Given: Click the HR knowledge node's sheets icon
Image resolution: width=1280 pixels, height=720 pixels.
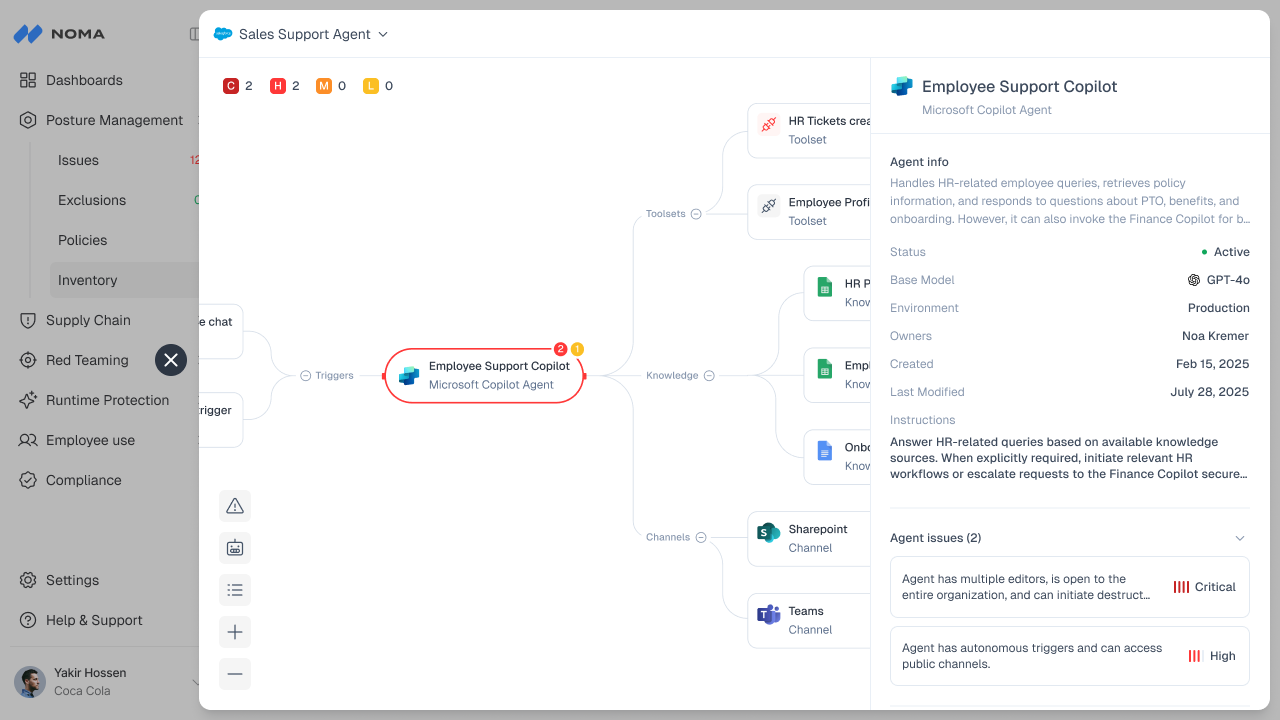Looking at the screenshot, I should coord(825,288).
